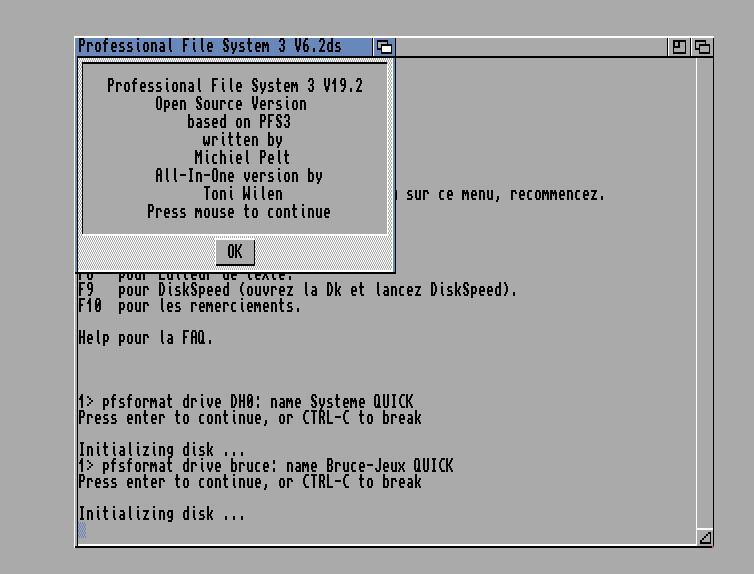The height and width of the screenshot is (574, 754).
Task: Click the name 'Toni Wilen' in dialog
Action: tap(243, 194)
